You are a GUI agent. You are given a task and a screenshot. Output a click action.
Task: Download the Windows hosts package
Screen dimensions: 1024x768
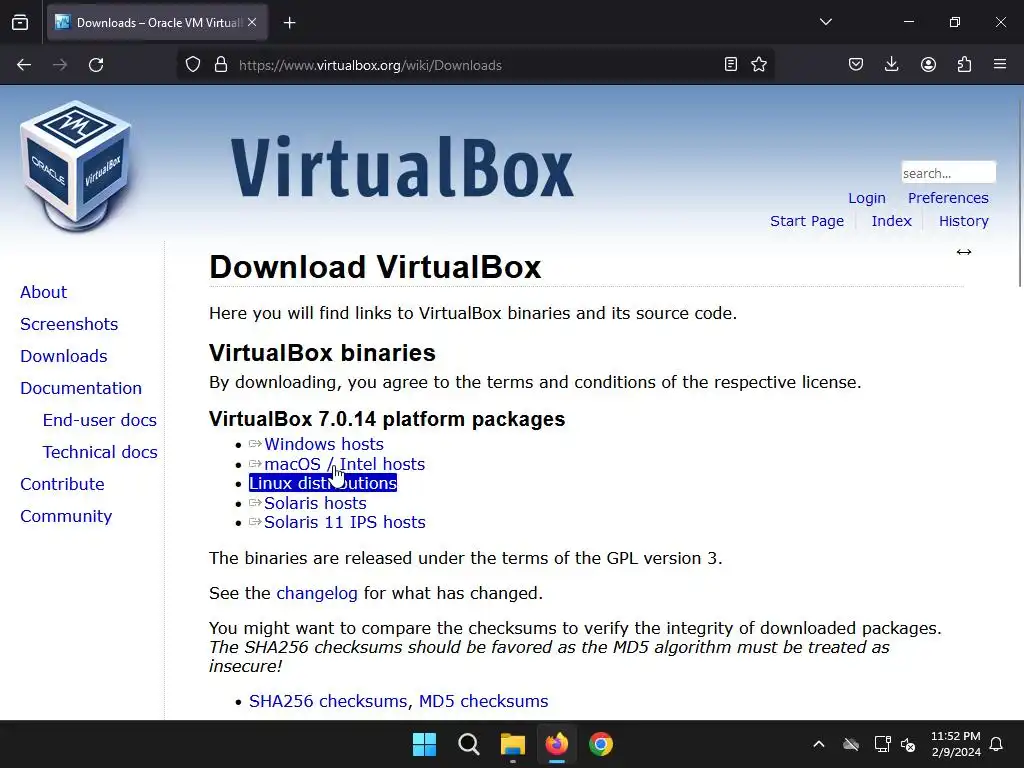323,444
